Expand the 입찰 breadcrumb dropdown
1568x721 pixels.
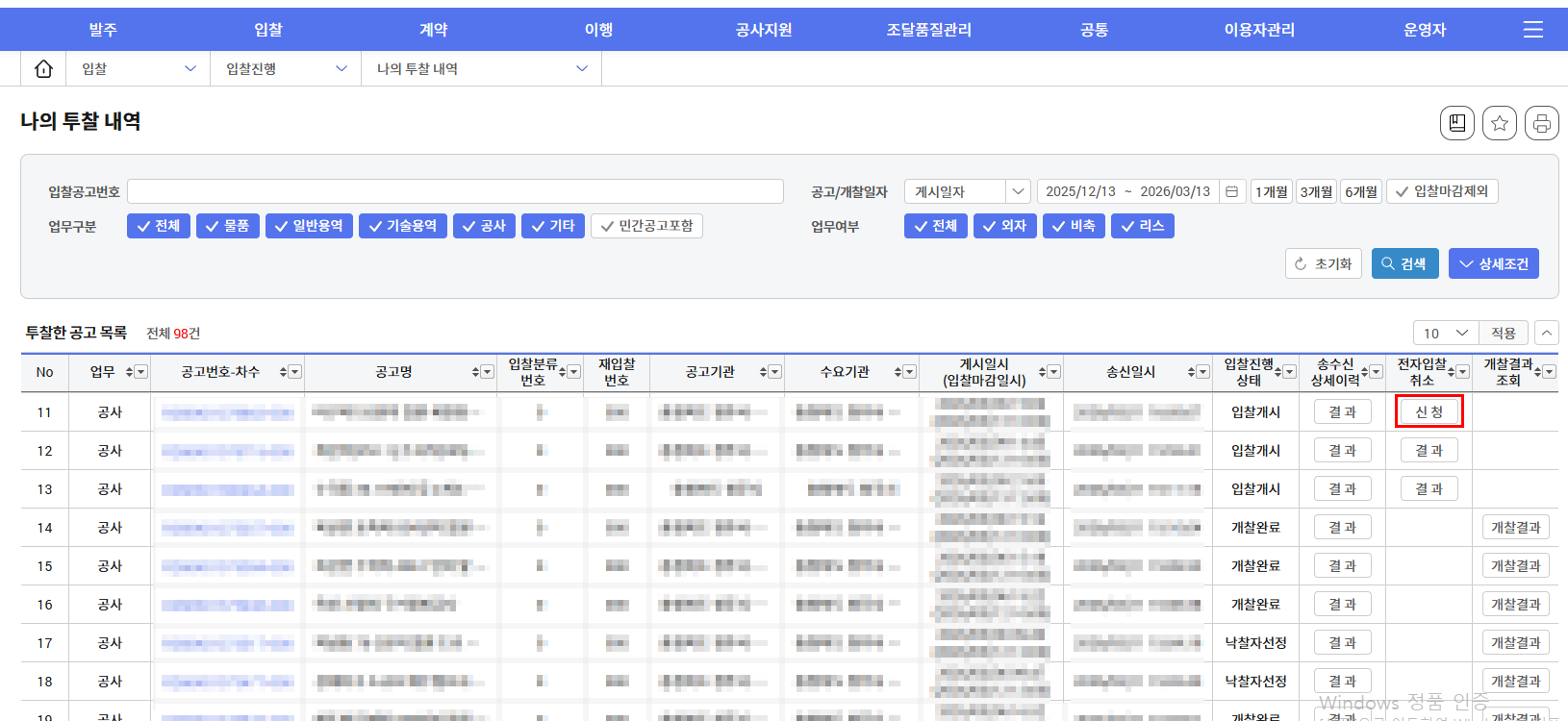click(139, 69)
